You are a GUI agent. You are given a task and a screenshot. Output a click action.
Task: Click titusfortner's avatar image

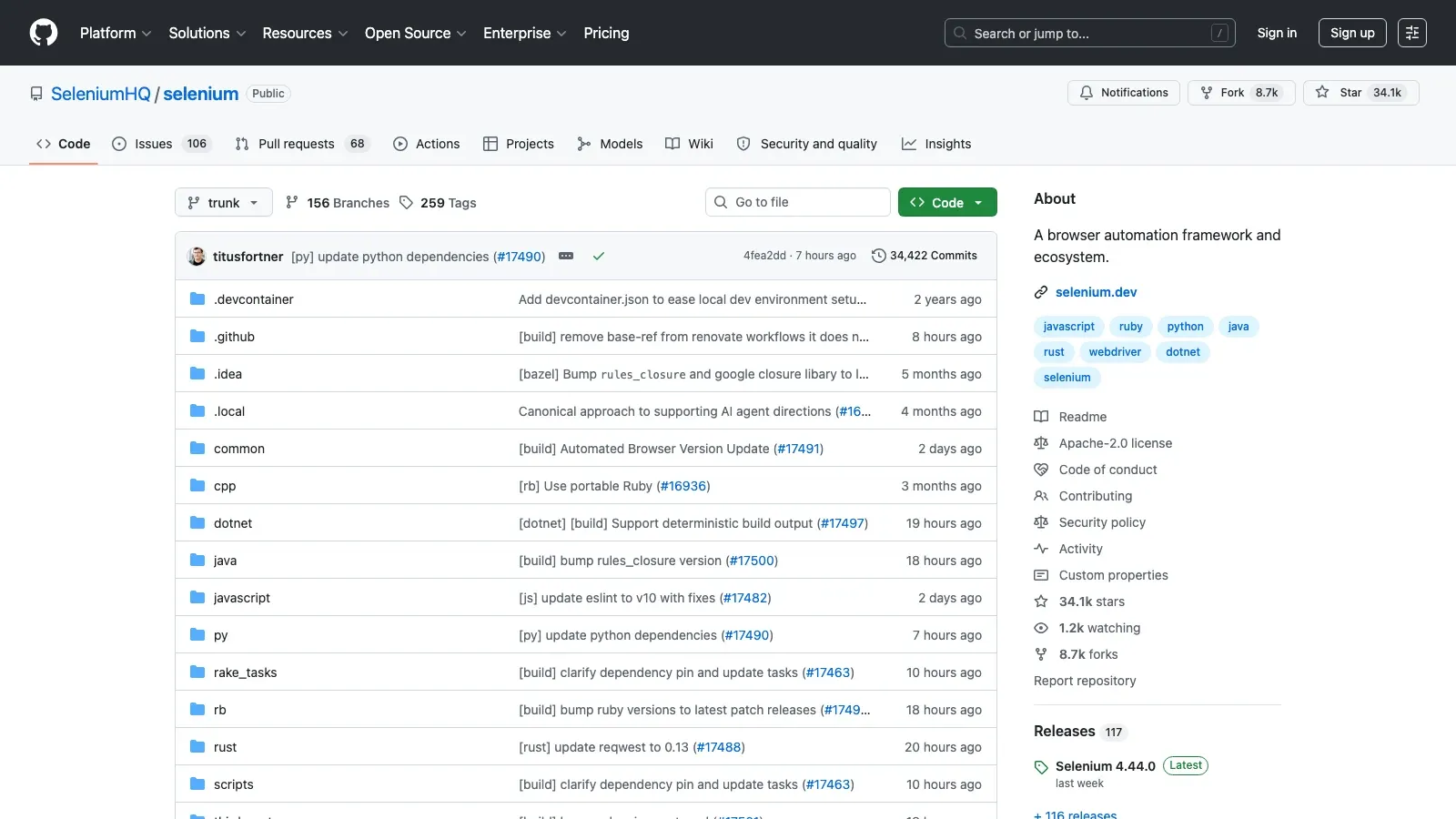coord(197,257)
